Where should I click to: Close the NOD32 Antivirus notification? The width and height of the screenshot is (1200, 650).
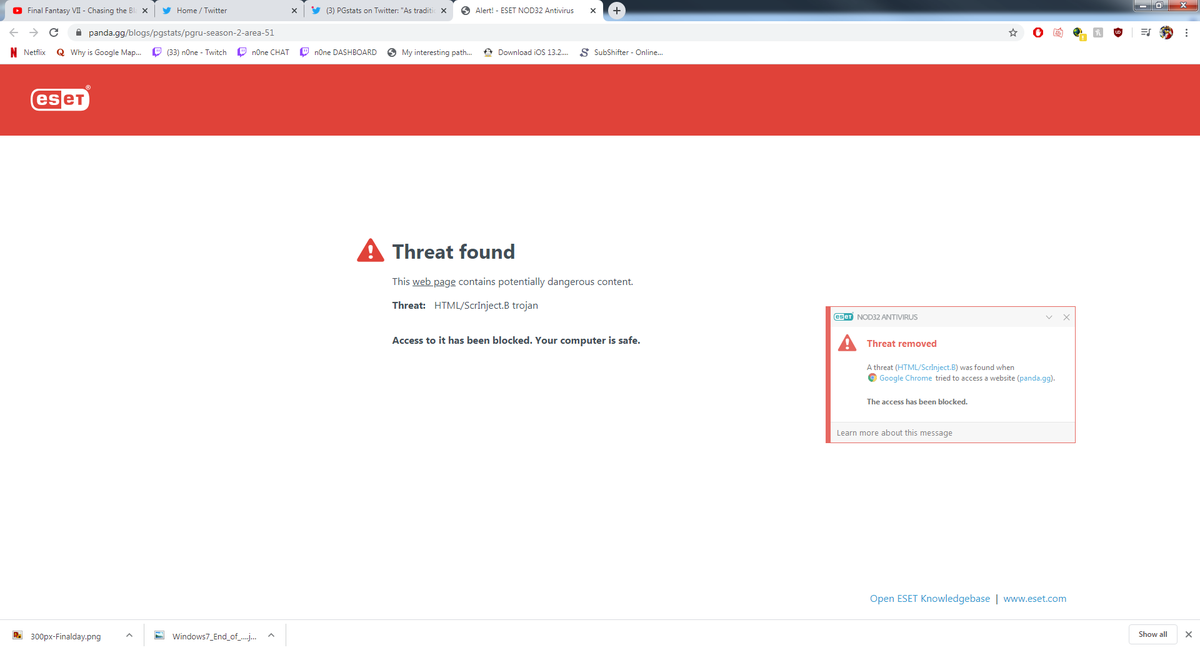tap(1066, 317)
